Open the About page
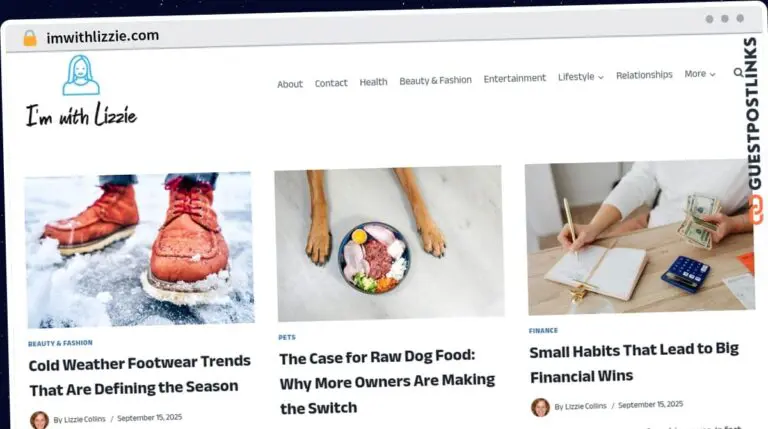Image resolution: width=768 pixels, height=429 pixels. pyautogui.click(x=290, y=84)
